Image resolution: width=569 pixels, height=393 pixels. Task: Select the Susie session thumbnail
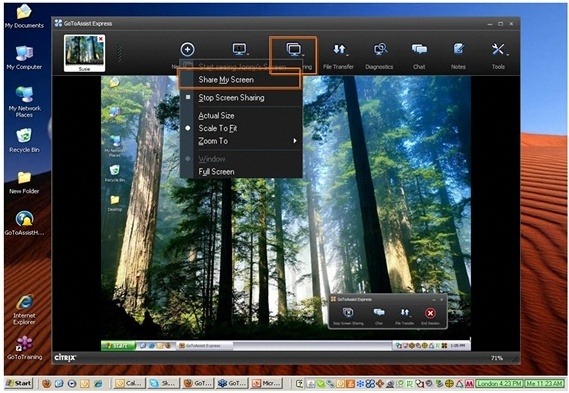click(x=84, y=53)
